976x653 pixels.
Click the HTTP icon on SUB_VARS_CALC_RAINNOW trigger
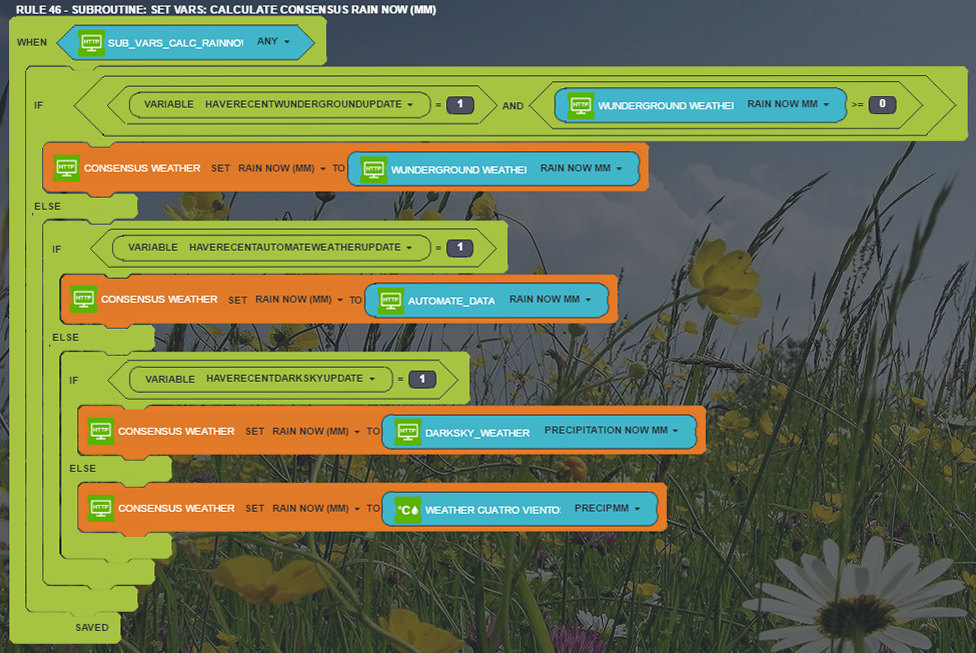[91, 43]
